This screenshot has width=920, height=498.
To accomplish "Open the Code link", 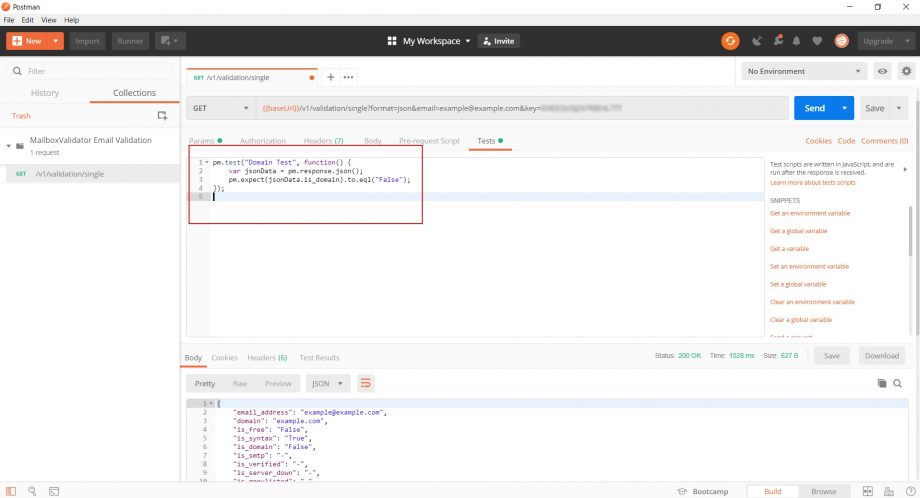I will click(x=846, y=141).
